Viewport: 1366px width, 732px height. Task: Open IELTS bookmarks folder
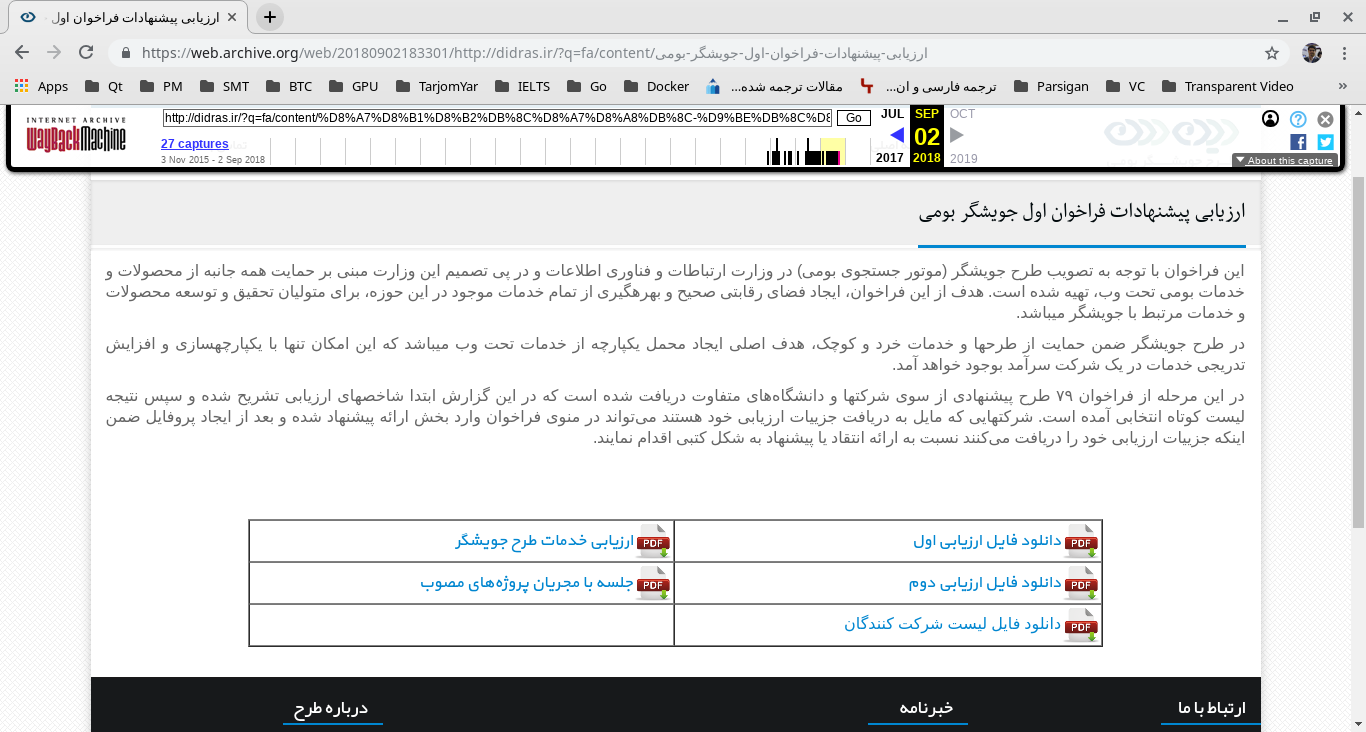[523, 86]
